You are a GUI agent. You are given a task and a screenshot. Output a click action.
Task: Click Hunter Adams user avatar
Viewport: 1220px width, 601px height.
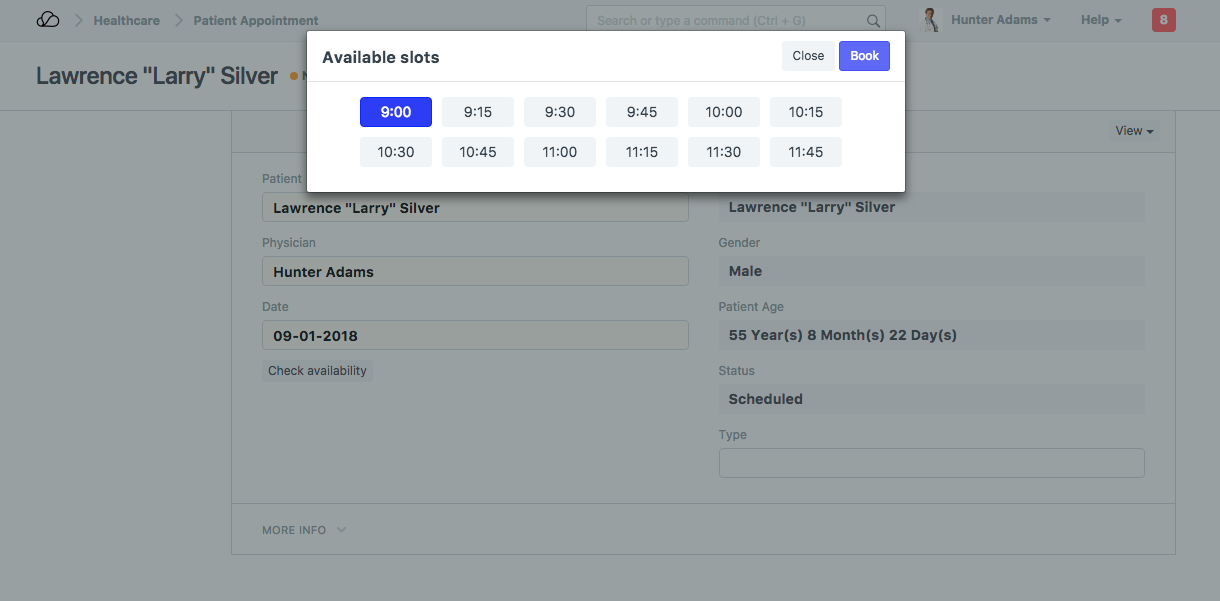coord(931,20)
